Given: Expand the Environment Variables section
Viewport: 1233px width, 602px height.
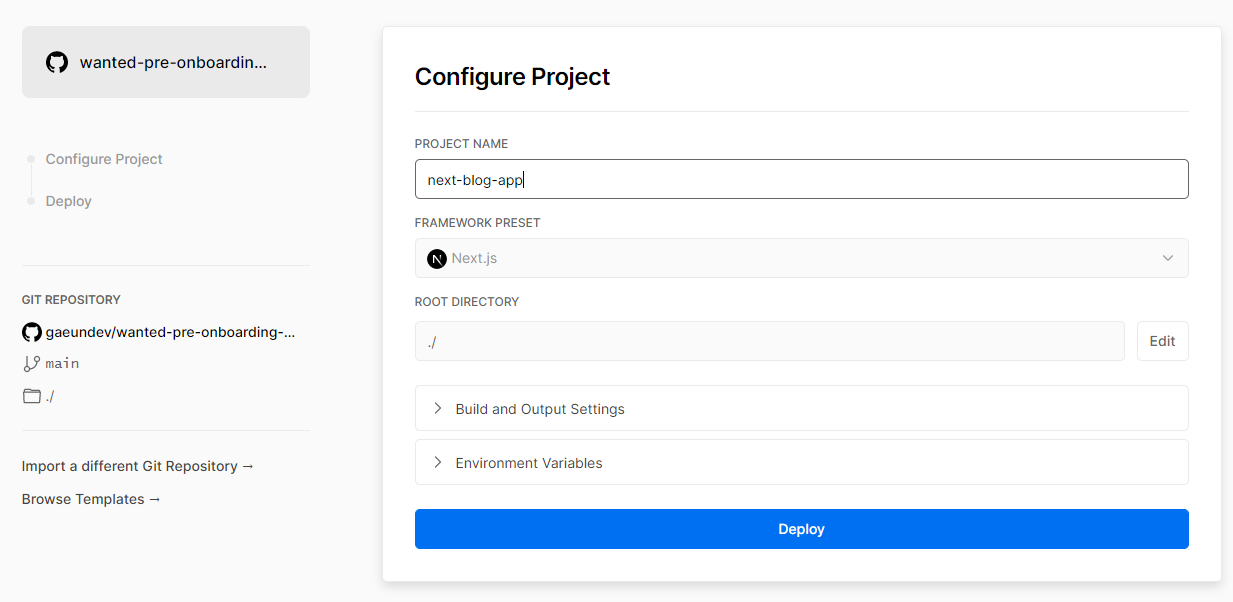Looking at the screenshot, I should pos(529,463).
